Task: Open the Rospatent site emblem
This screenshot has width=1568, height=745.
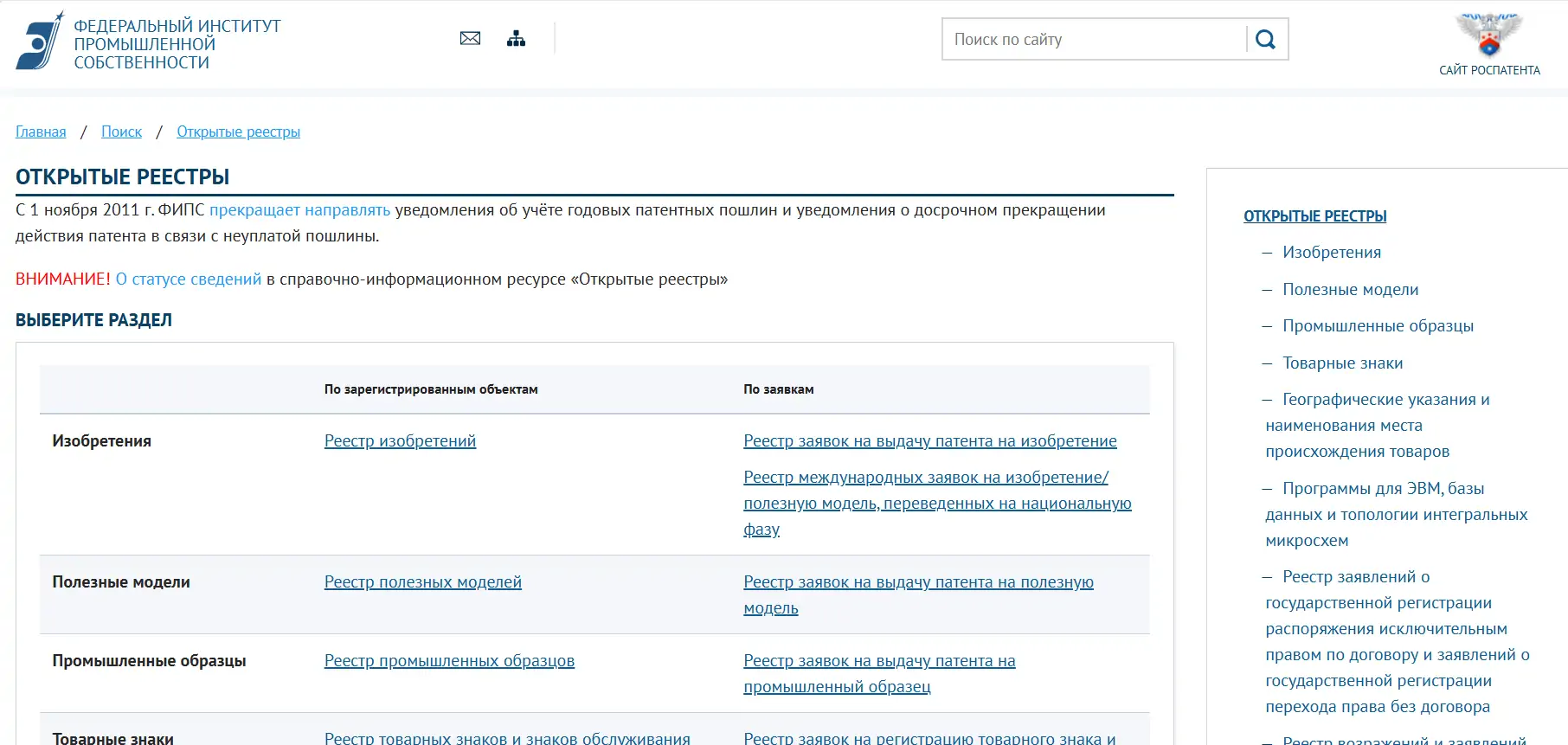Action: pos(1488,35)
